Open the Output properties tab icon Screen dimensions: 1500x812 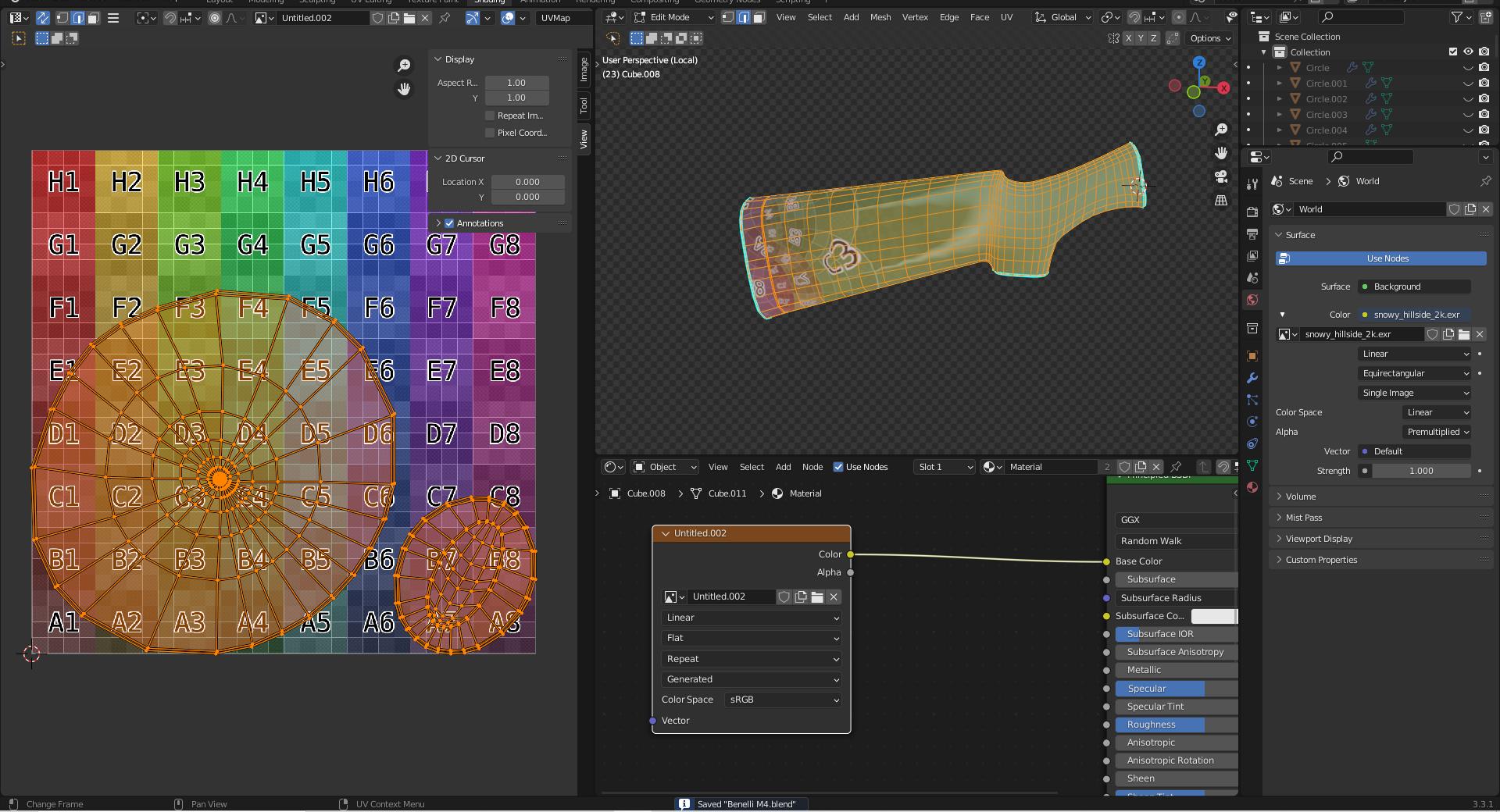click(1252, 234)
